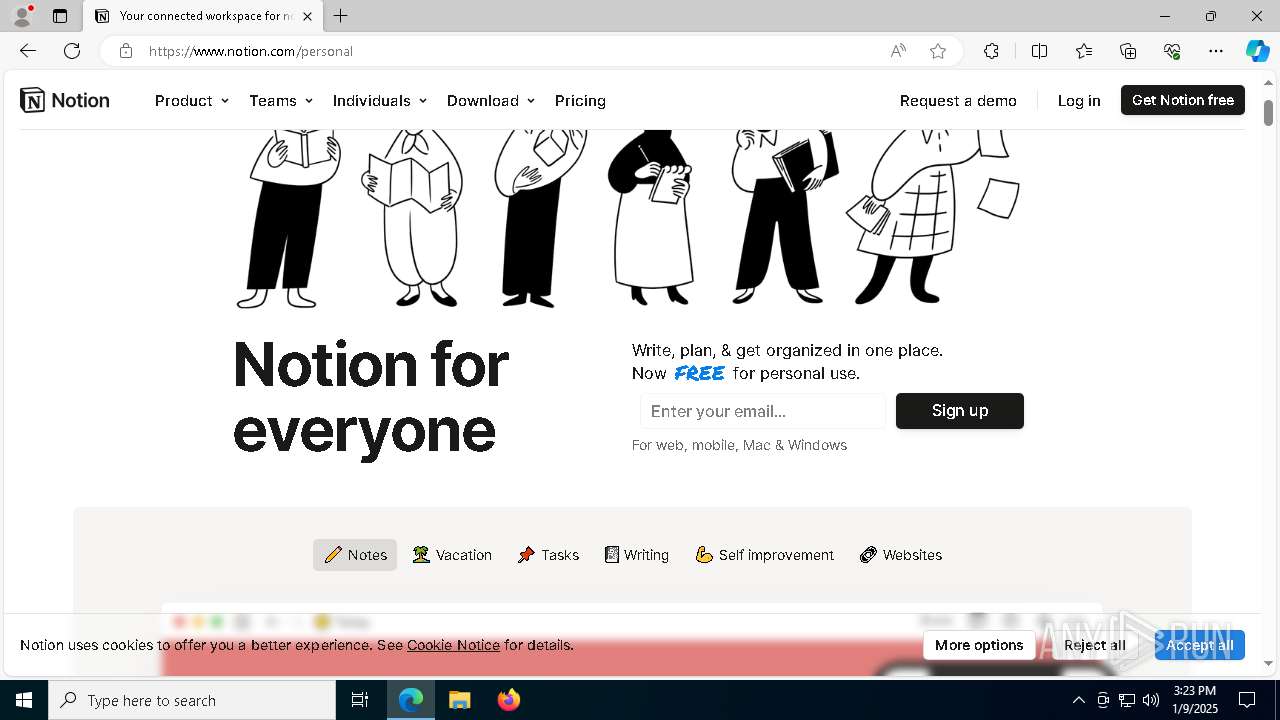The height and width of the screenshot is (720, 1280).
Task: Toggle split screen view
Action: (1039, 51)
